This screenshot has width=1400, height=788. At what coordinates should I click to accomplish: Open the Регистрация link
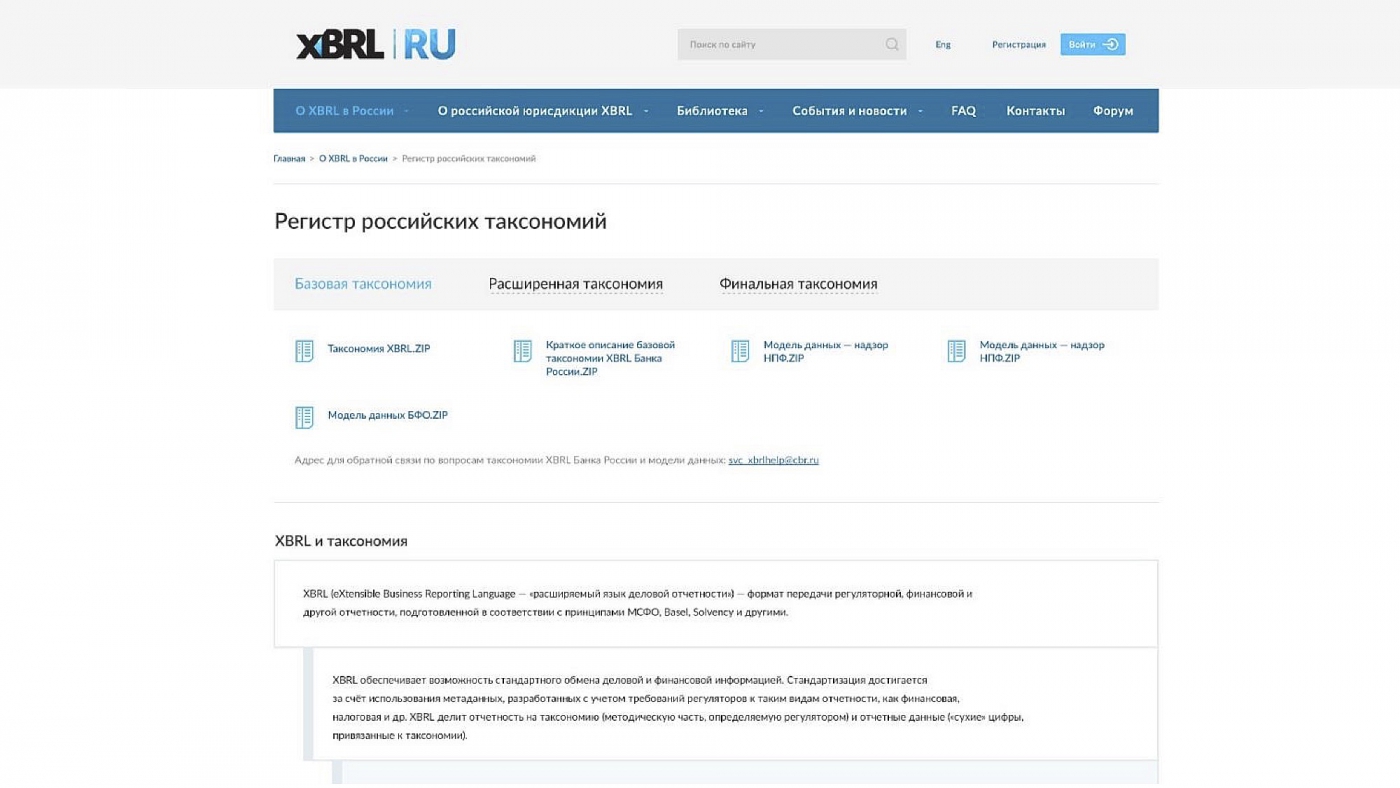coord(1019,45)
